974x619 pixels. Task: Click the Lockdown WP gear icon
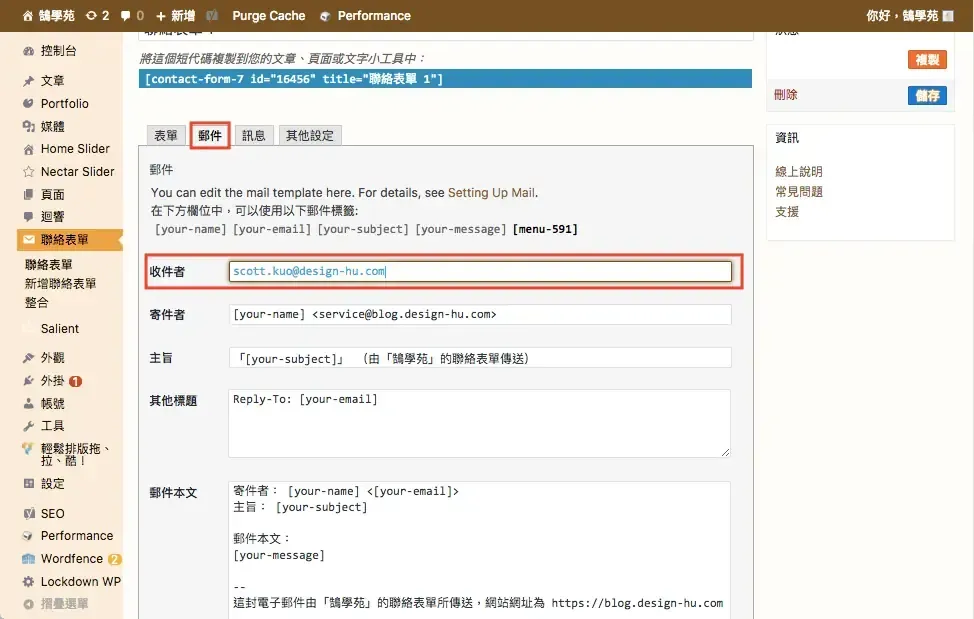29,582
